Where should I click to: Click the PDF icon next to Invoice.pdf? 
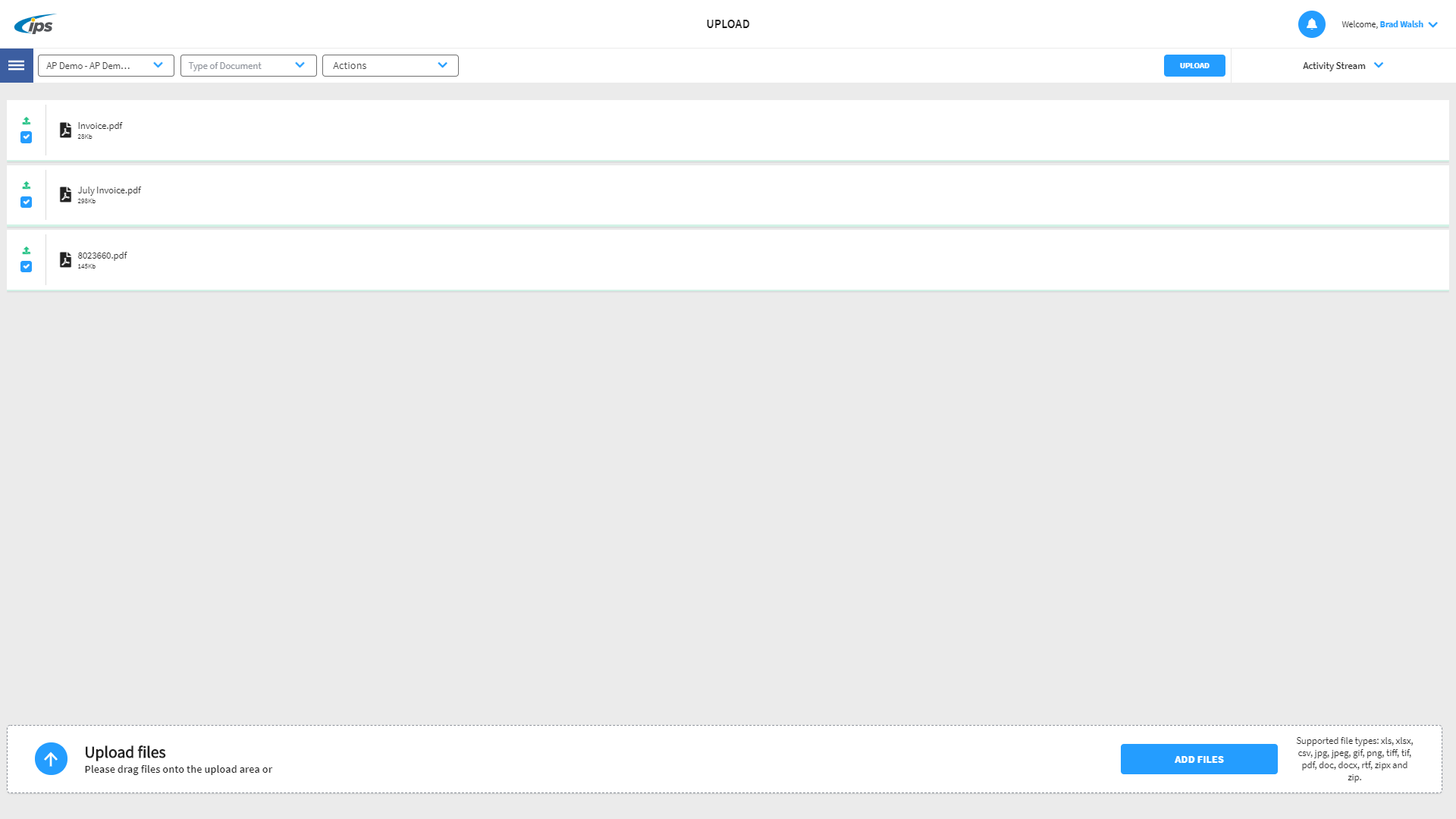pyautogui.click(x=66, y=130)
